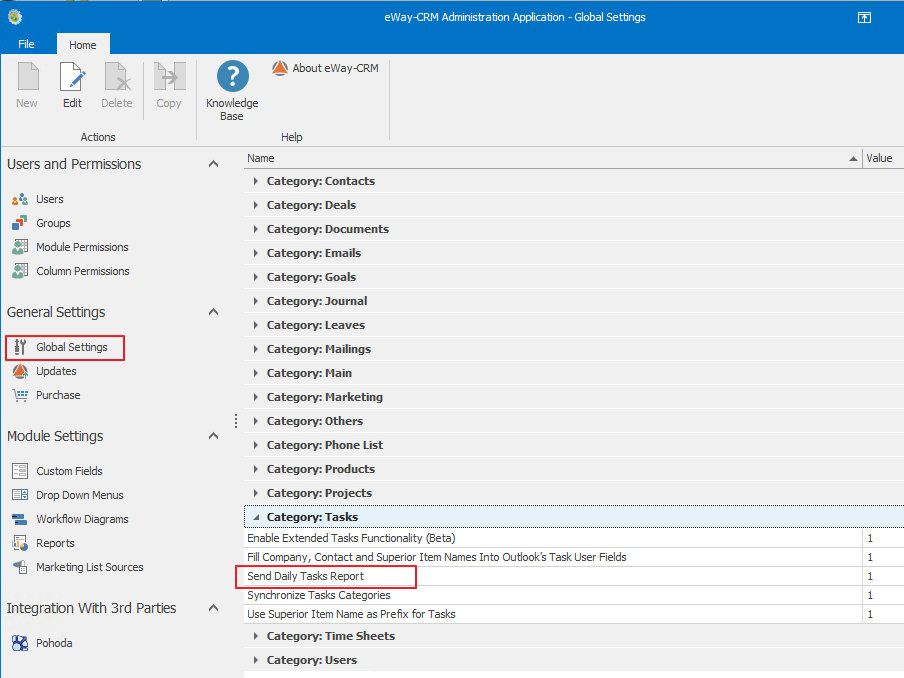
Task: Click the Workflow Diagrams icon
Action: (20, 519)
